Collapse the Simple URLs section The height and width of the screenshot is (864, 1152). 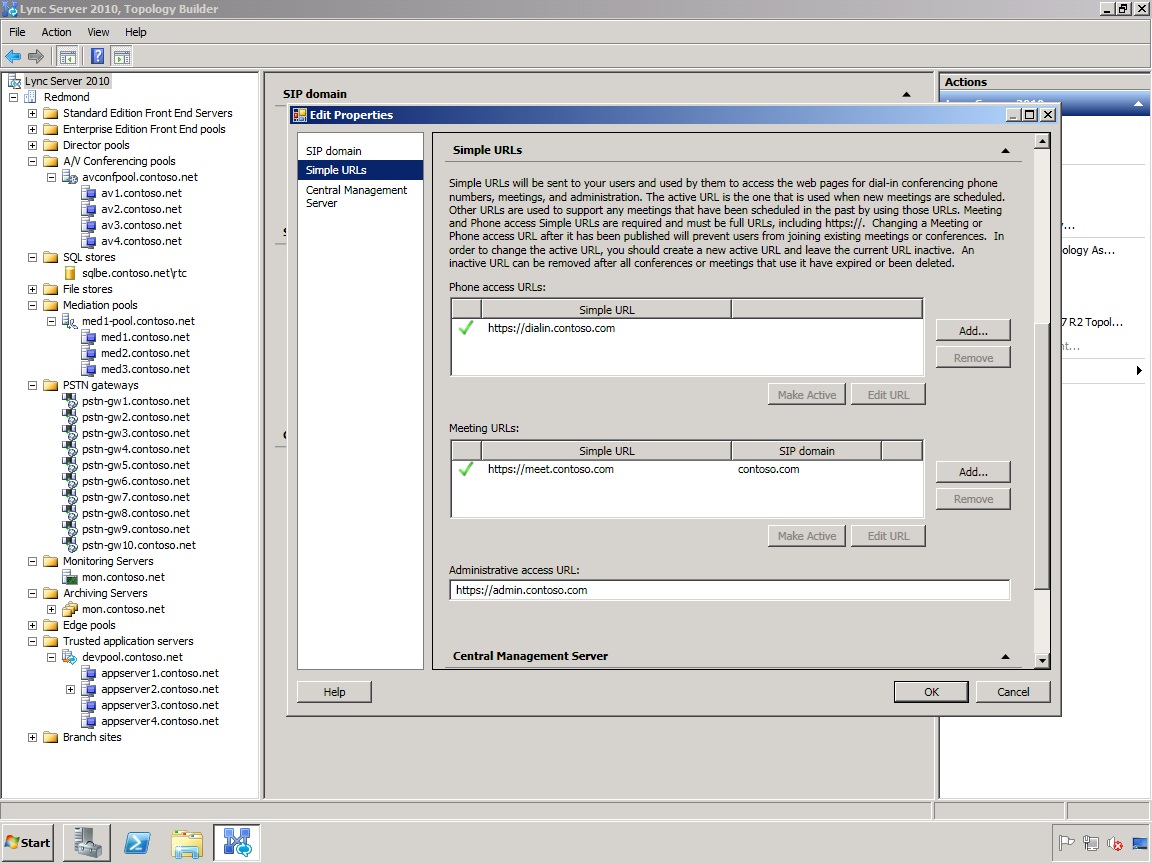[x=1005, y=151]
